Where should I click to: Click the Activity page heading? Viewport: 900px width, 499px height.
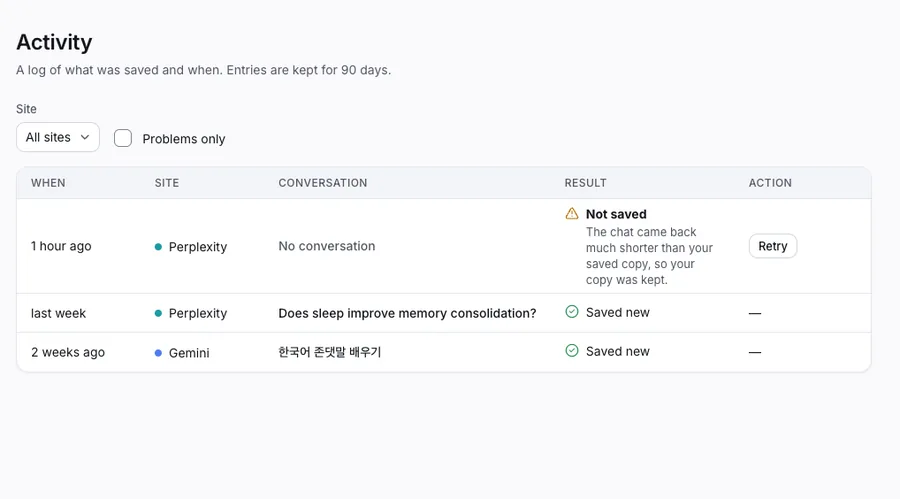pos(54,42)
